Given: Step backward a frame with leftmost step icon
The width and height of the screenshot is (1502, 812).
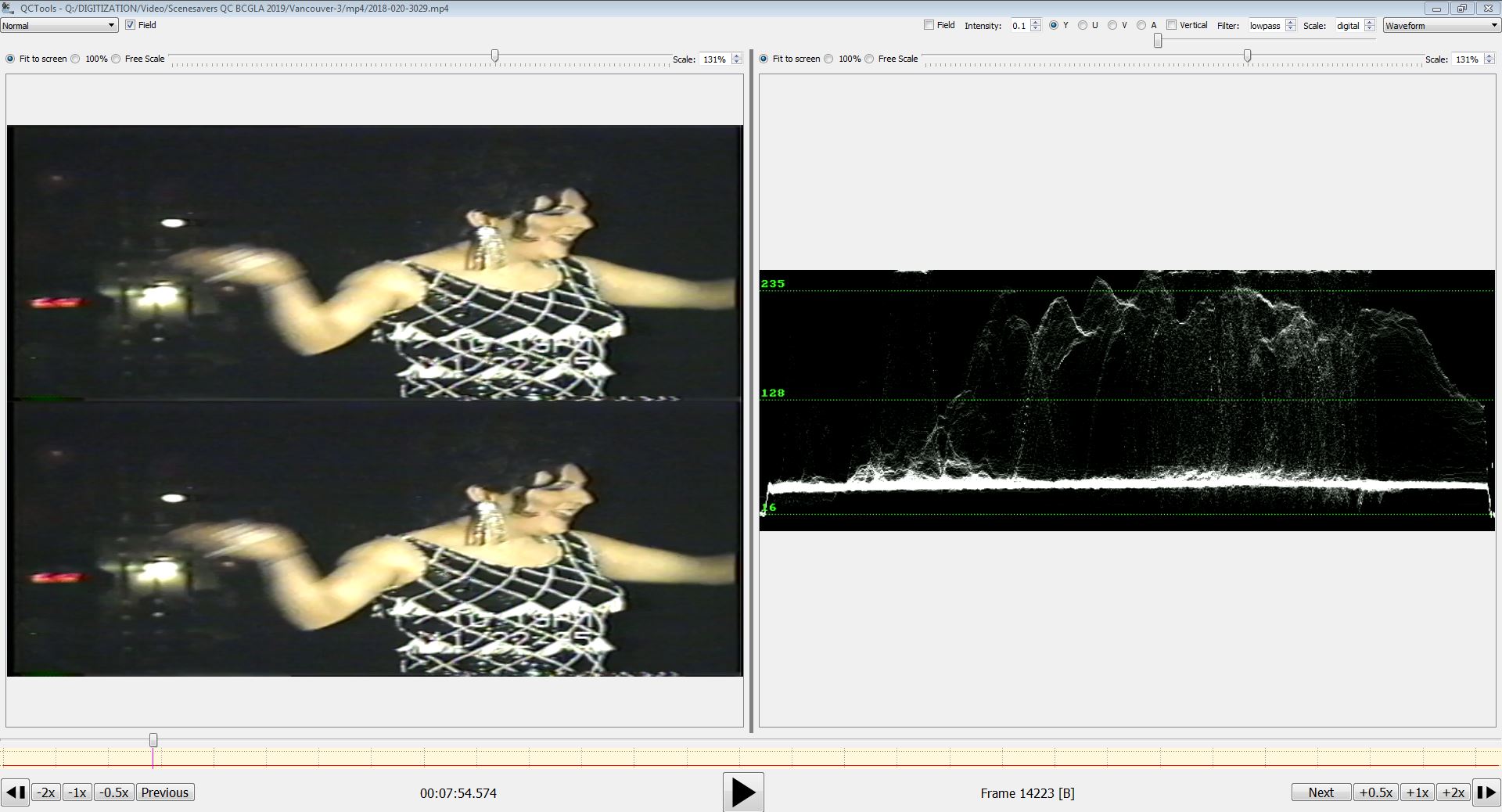Looking at the screenshot, I should 13,792.
